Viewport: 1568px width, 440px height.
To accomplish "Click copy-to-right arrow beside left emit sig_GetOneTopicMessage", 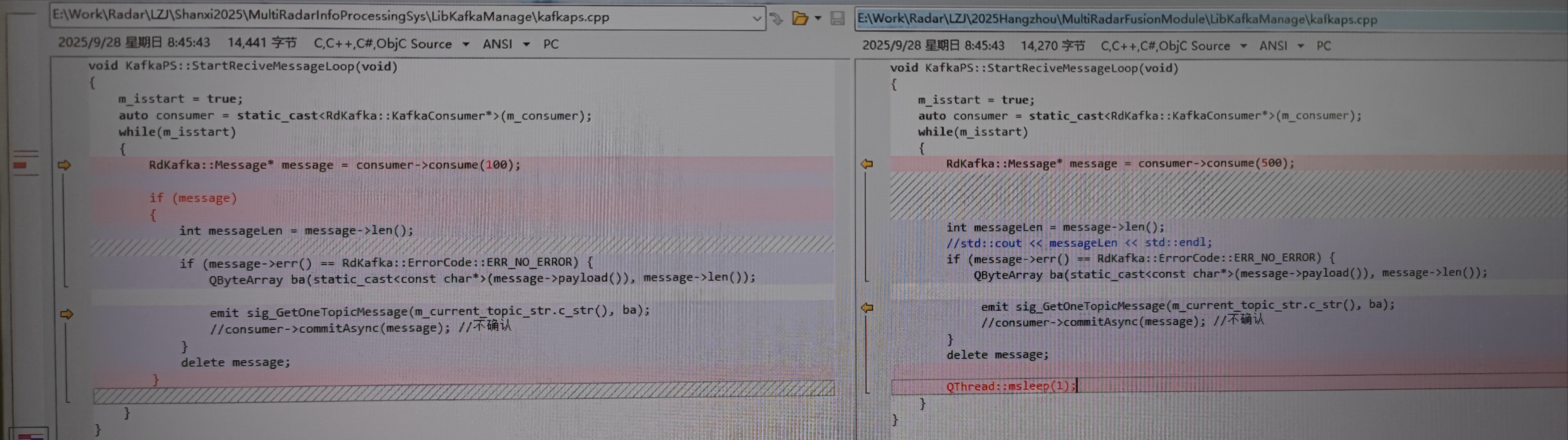I will pos(66,314).
